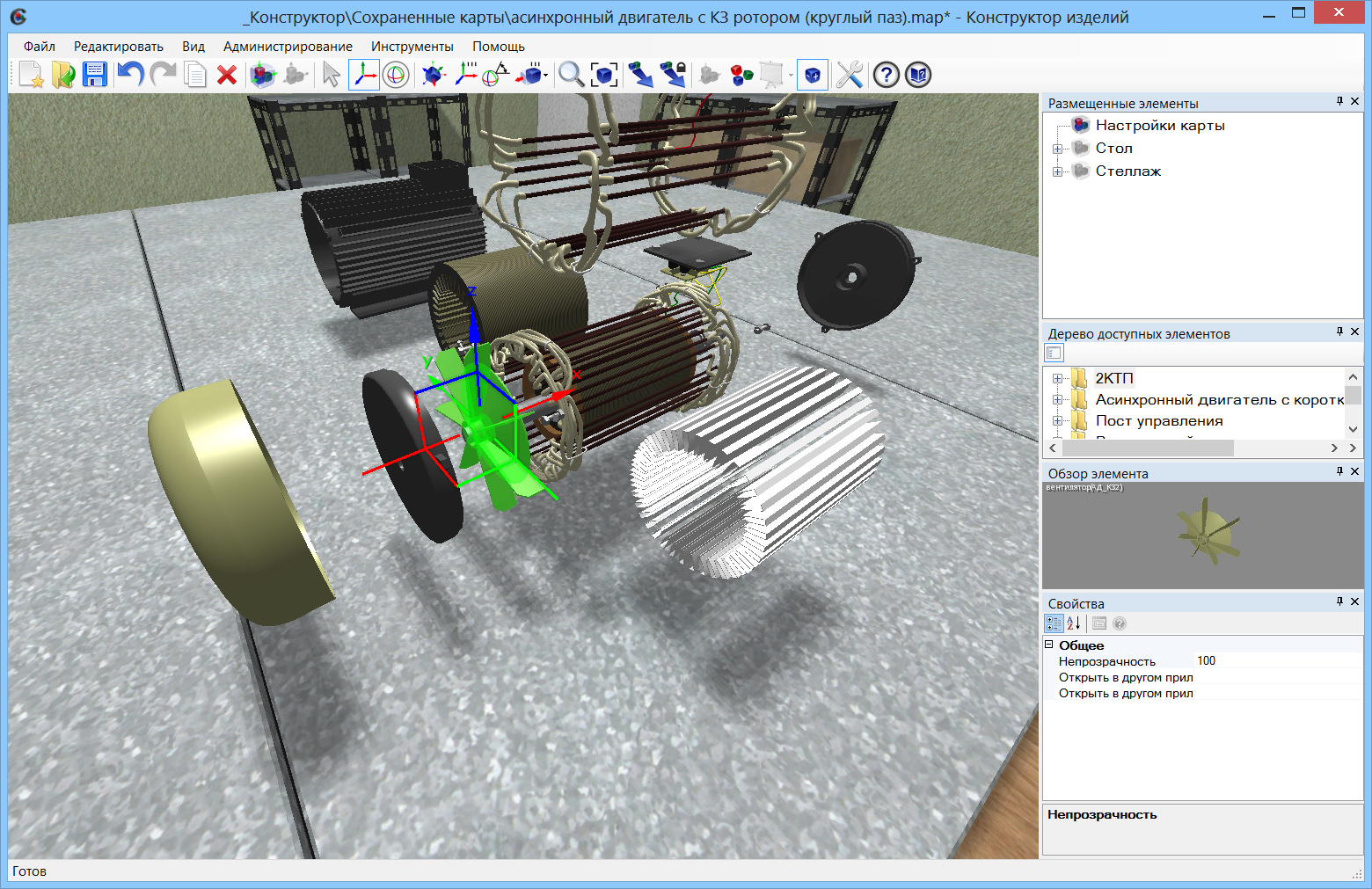Viewport: 1372px width, 889px height.
Task: Open settings with the wrench icon
Action: pyautogui.click(x=849, y=75)
